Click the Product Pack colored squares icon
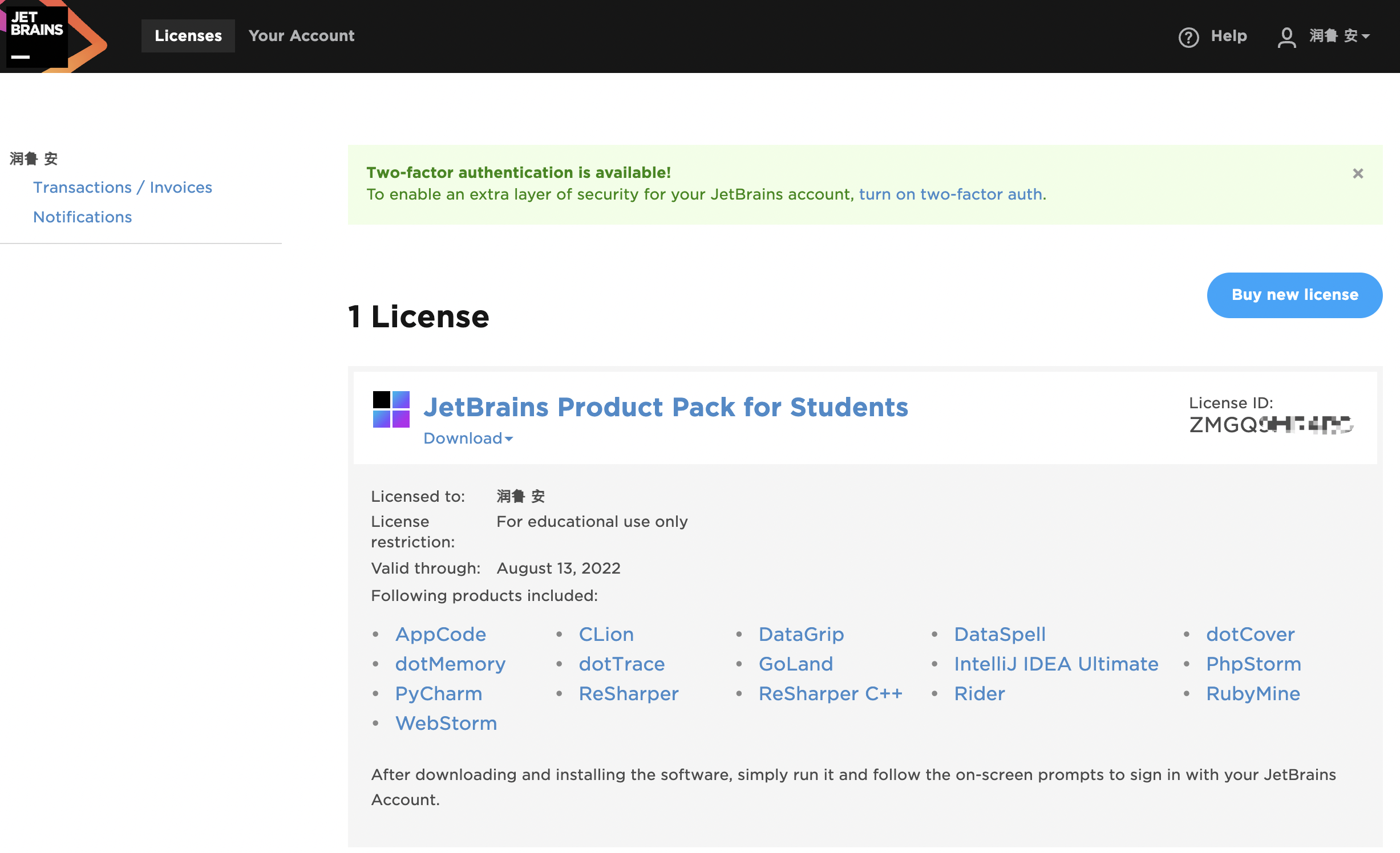1400x853 pixels. [391, 407]
